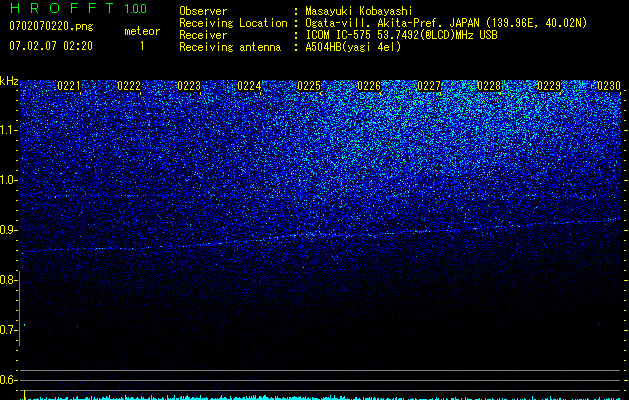The width and height of the screenshot is (629, 400).
Task: Click the 0230 time marker
Action: 609,86
